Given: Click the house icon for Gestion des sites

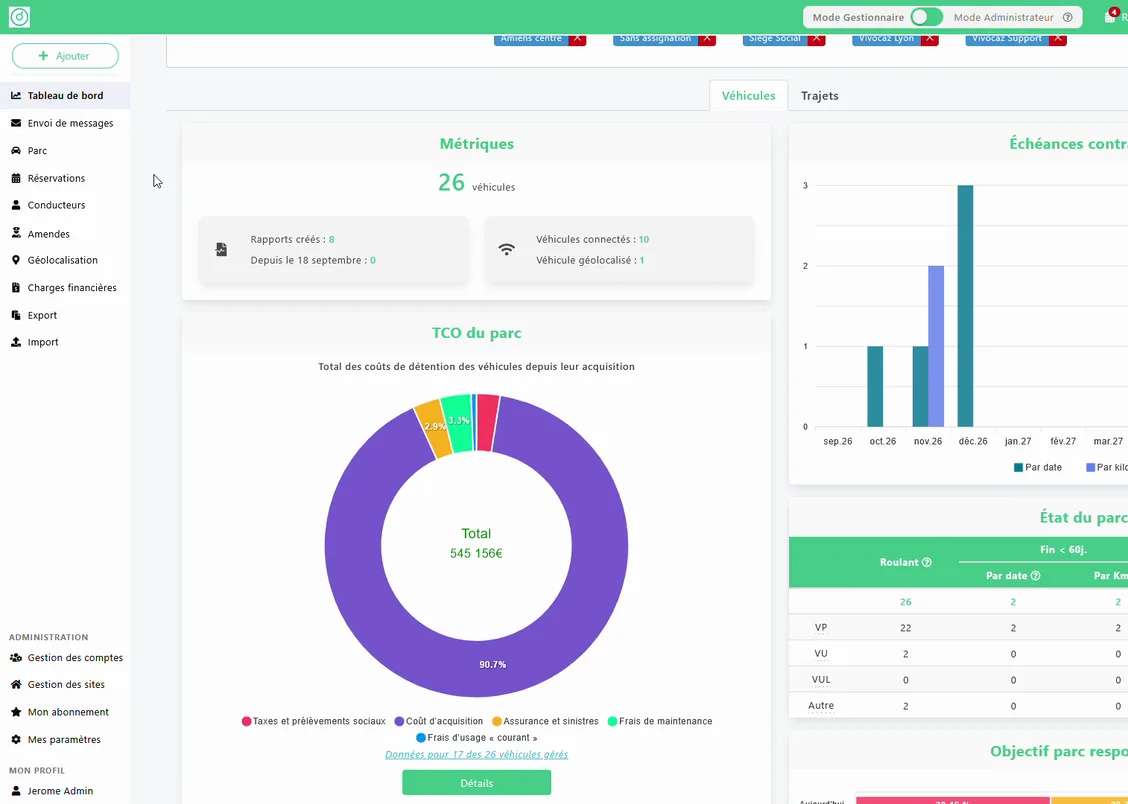Looking at the screenshot, I should pyautogui.click(x=16, y=685).
